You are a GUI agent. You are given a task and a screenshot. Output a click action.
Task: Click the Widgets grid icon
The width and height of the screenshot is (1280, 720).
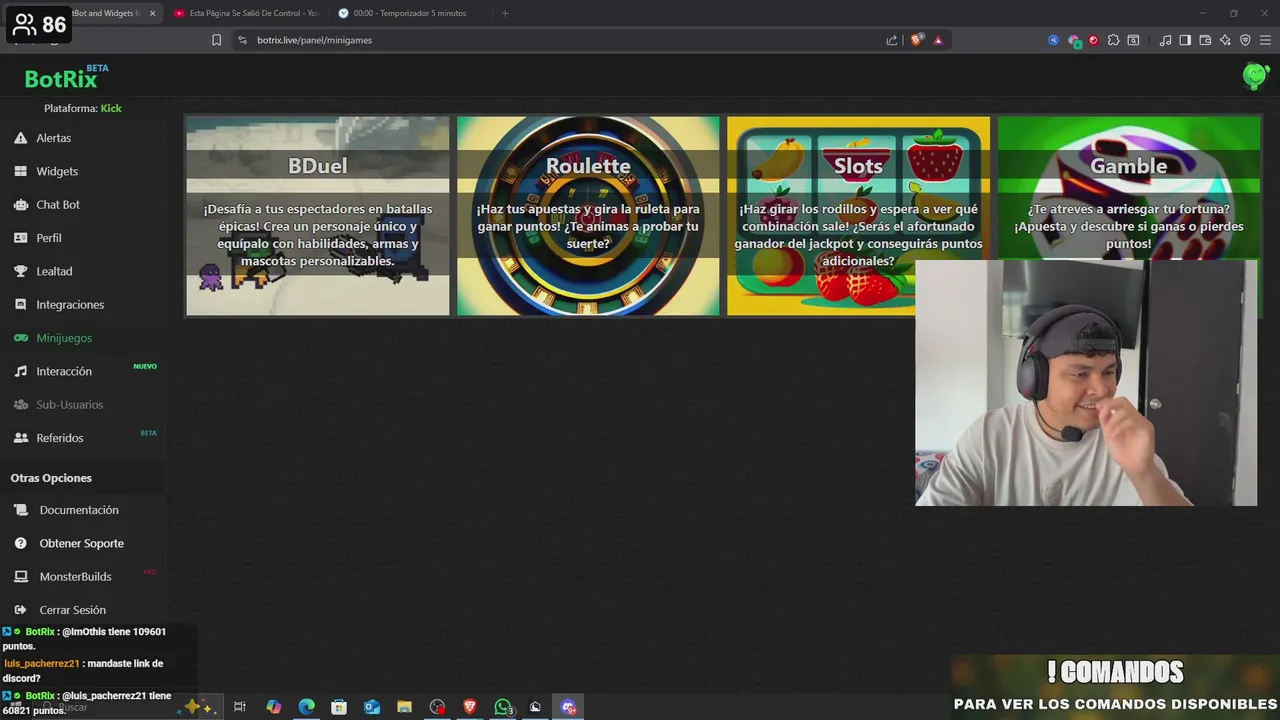(20, 171)
